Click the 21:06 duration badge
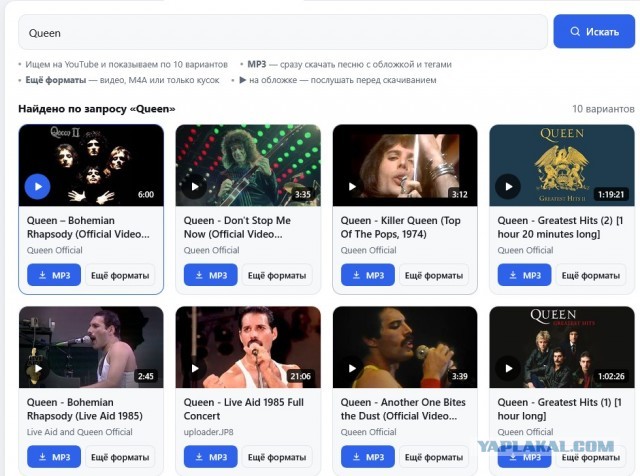Image resolution: width=640 pixels, height=476 pixels. (300, 376)
